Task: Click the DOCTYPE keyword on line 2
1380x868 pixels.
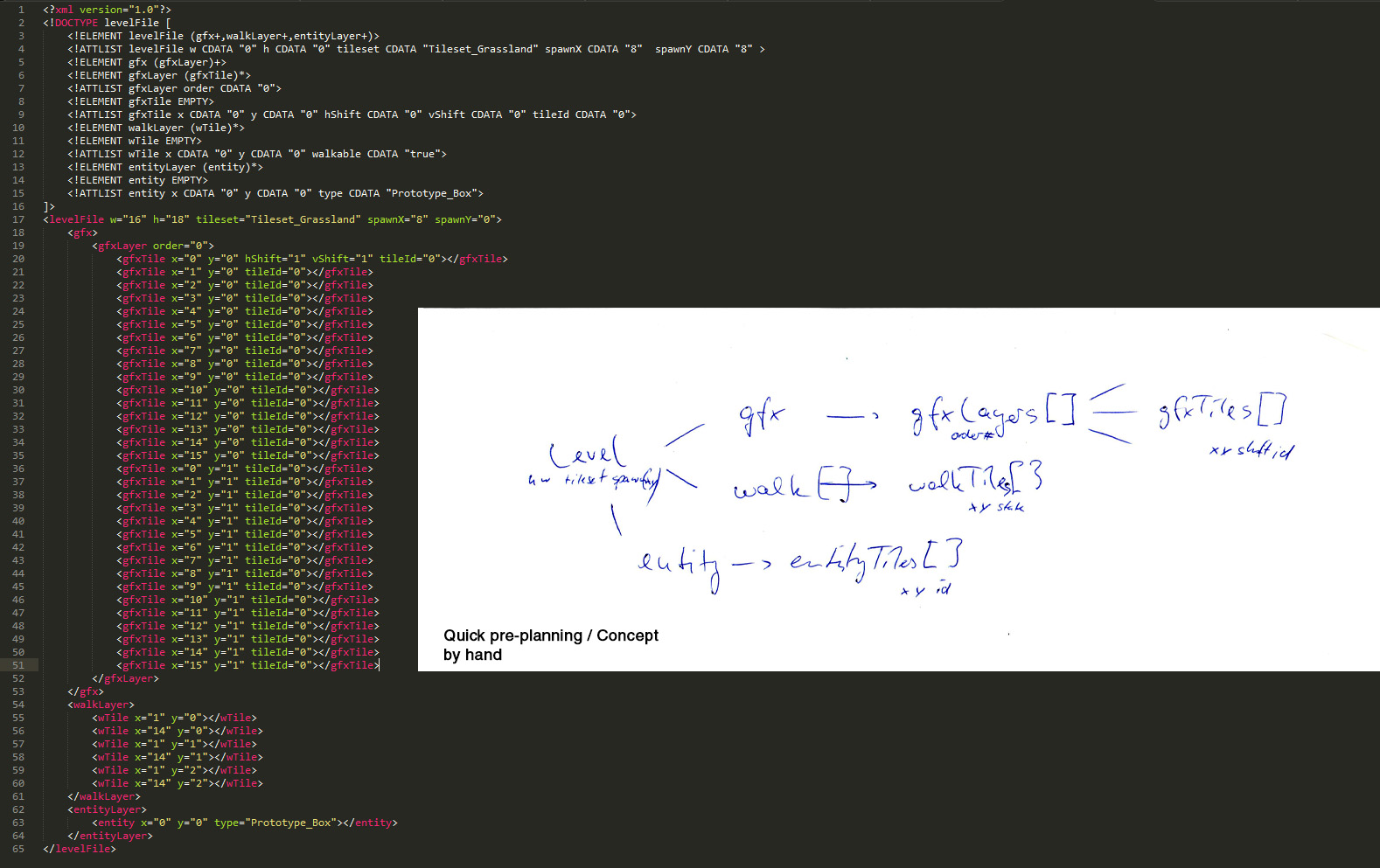Action: tap(76, 23)
